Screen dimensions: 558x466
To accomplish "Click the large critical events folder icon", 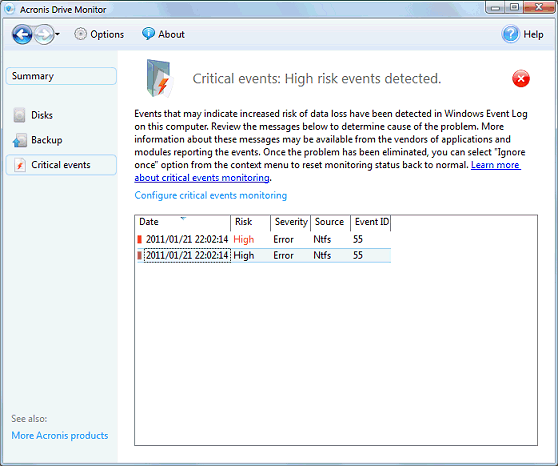I will pos(160,78).
